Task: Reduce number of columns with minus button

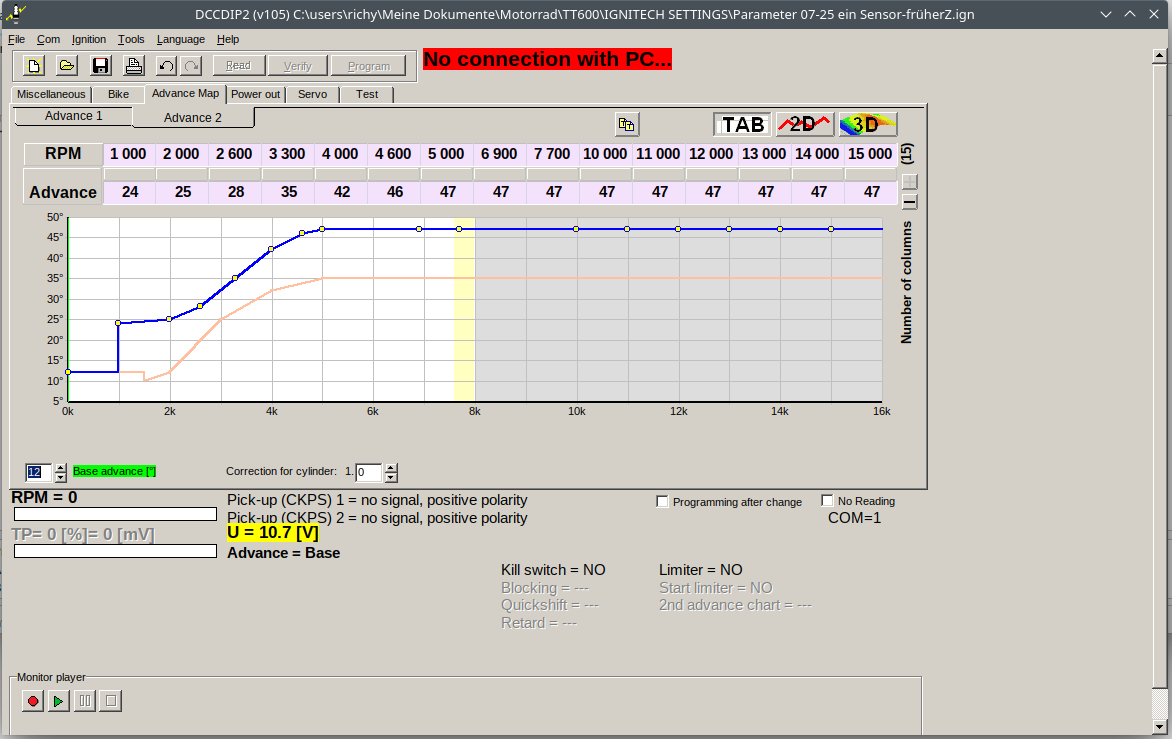Action: click(909, 201)
